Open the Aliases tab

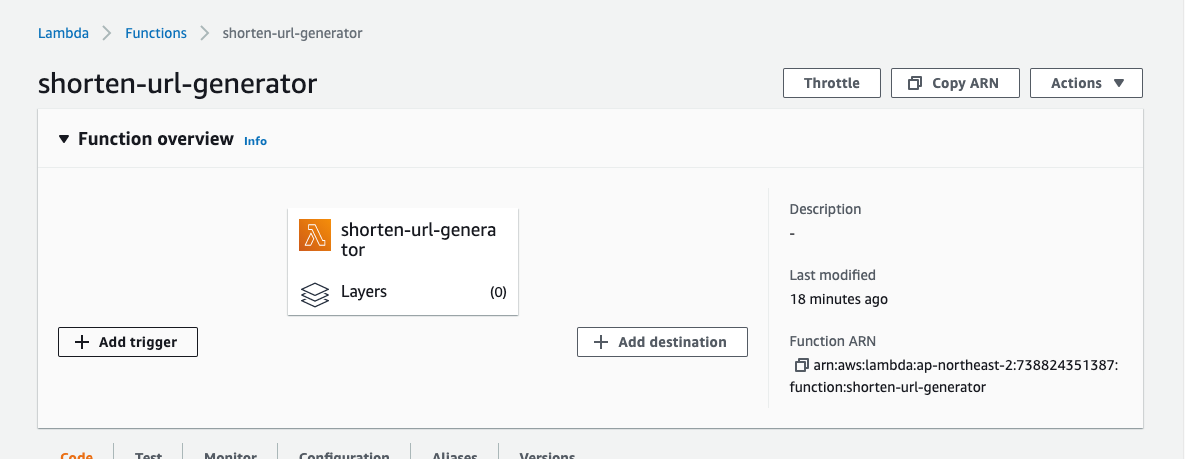[454, 455]
